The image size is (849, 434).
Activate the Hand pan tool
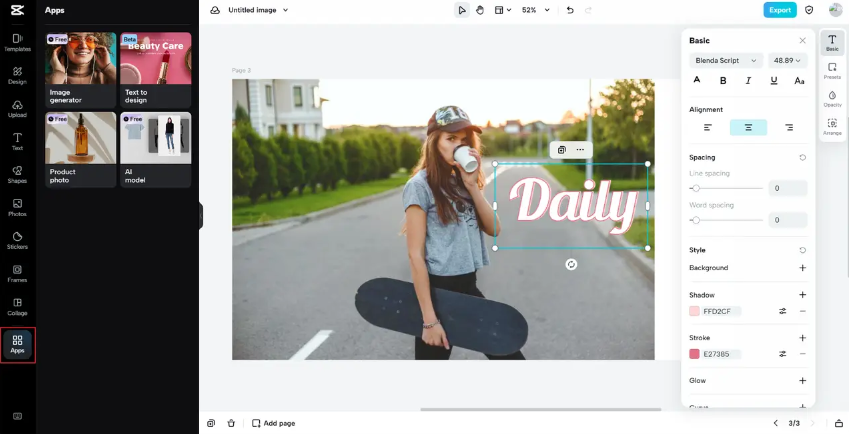pyautogui.click(x=480, y=10)
